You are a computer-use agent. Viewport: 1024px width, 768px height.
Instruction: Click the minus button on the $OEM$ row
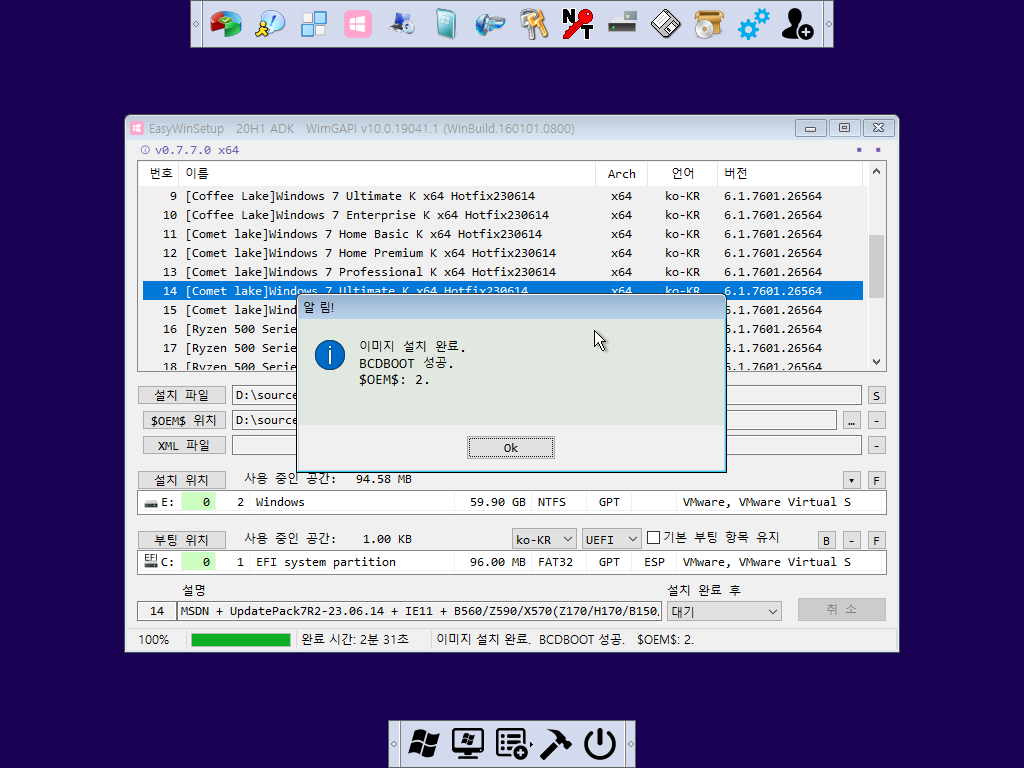tap(876, 421)
